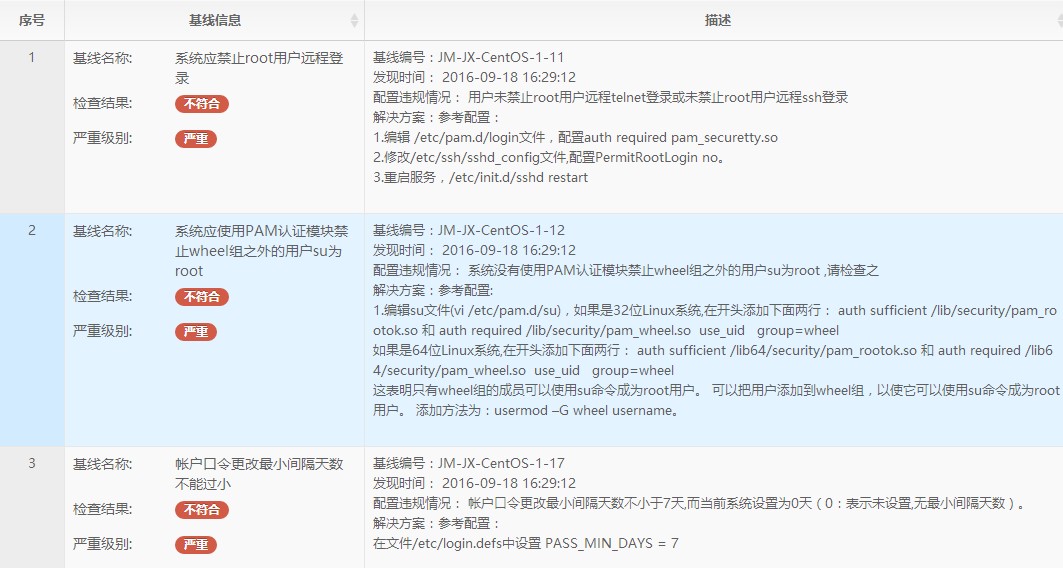Viewport: 1063px width, 568px height.
Task: Click PASS_MIN_DAYS = 7 solution line
Action: [526, 544]
